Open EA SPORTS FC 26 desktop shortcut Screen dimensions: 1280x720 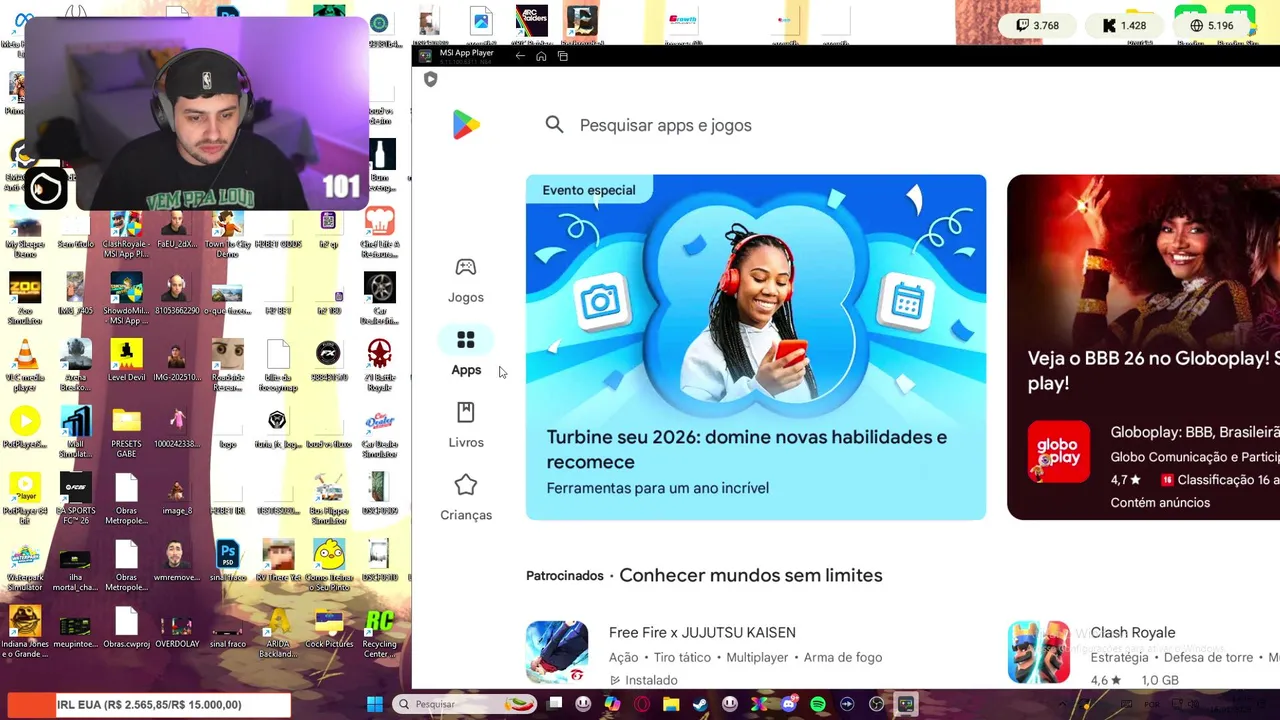click(x=76, y=498)
